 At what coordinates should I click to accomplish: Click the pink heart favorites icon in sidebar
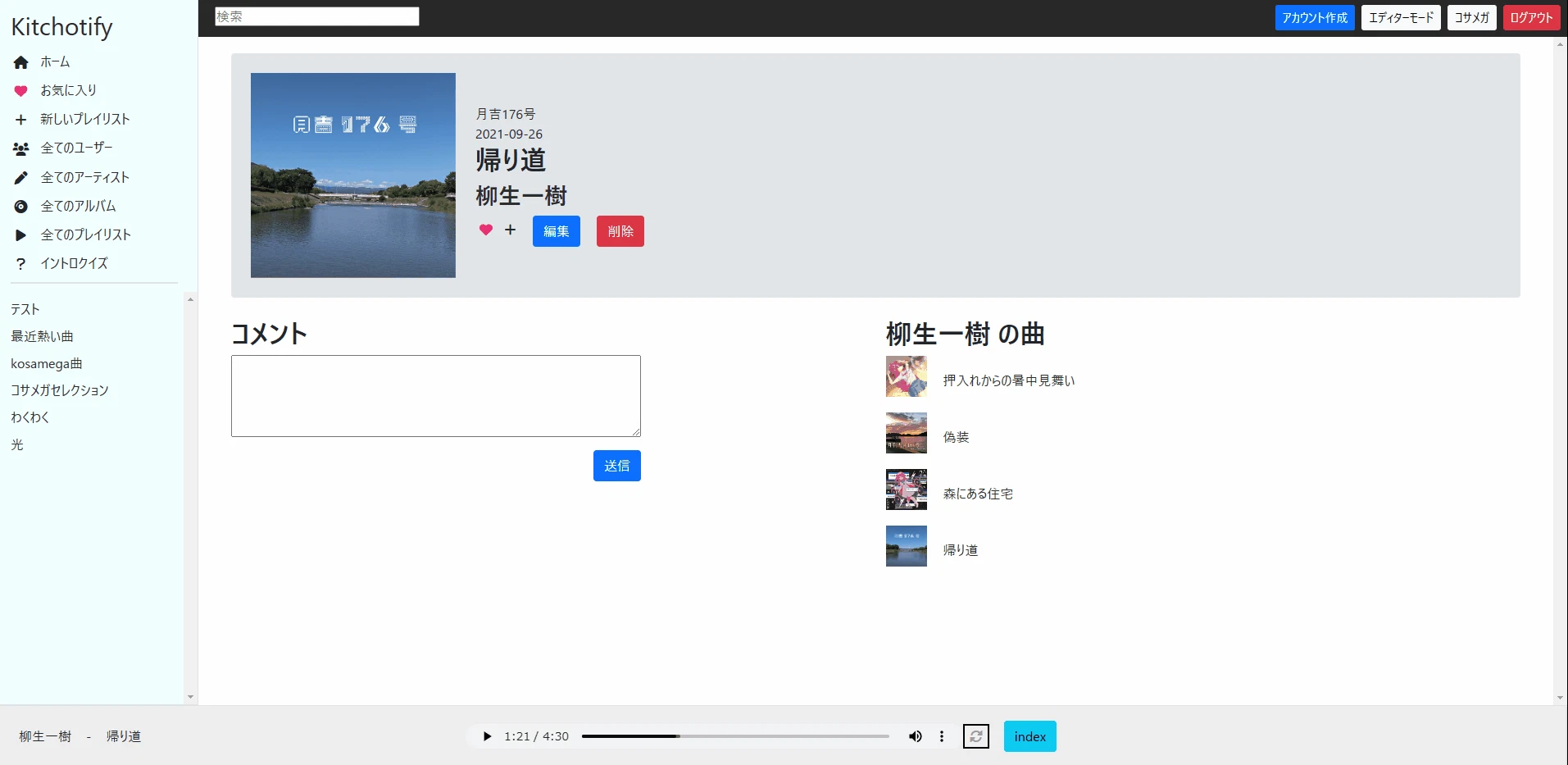tap(21, 91)
